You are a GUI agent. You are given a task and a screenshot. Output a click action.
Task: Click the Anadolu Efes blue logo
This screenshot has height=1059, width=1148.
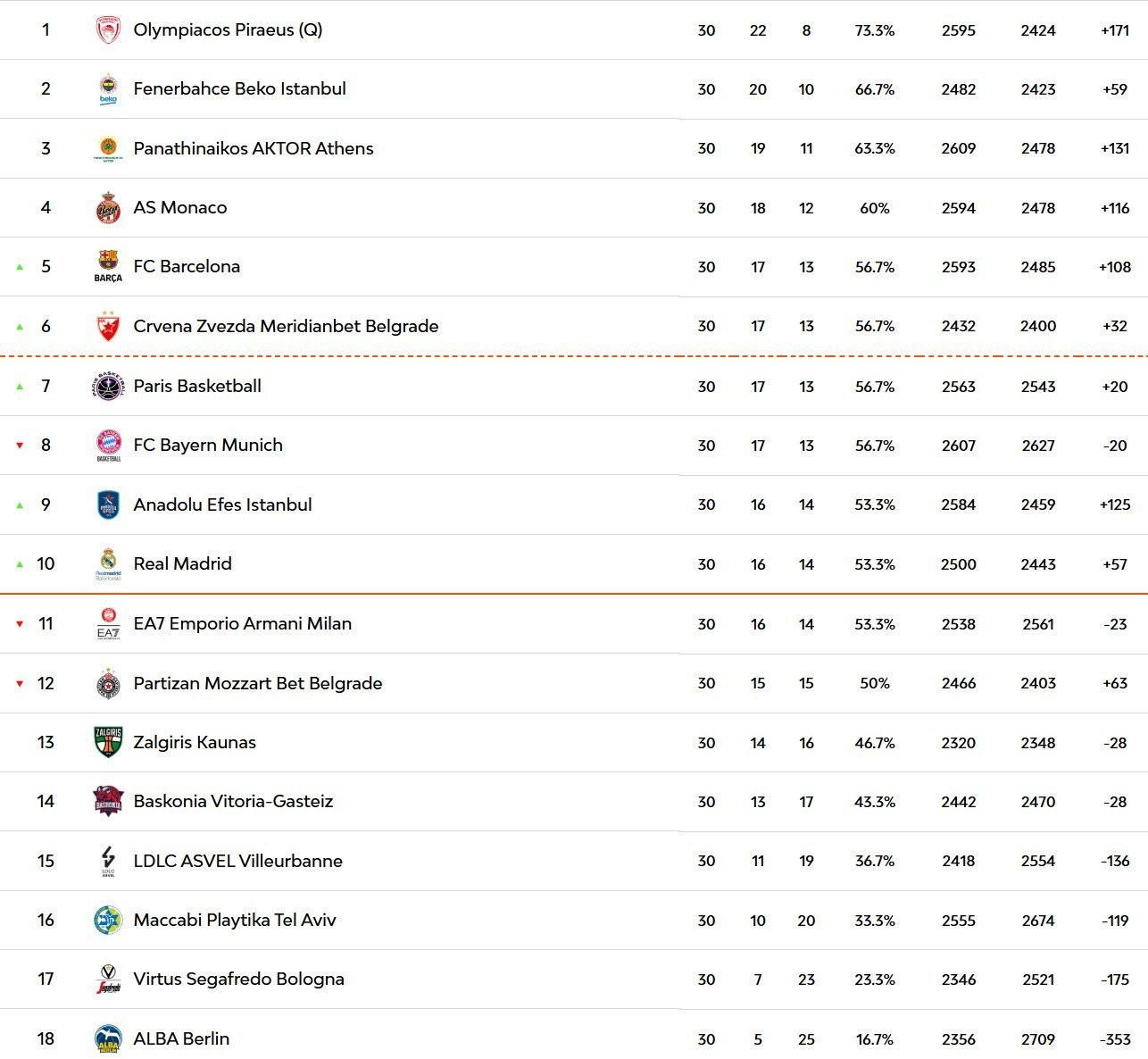point(108,504)
